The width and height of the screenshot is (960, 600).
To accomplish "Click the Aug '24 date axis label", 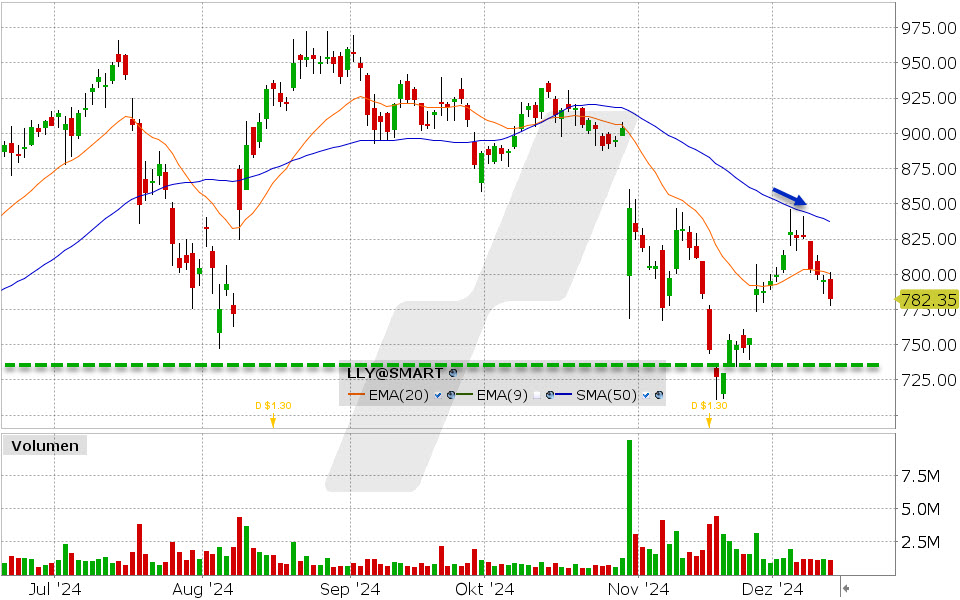I will coord(203,589).
